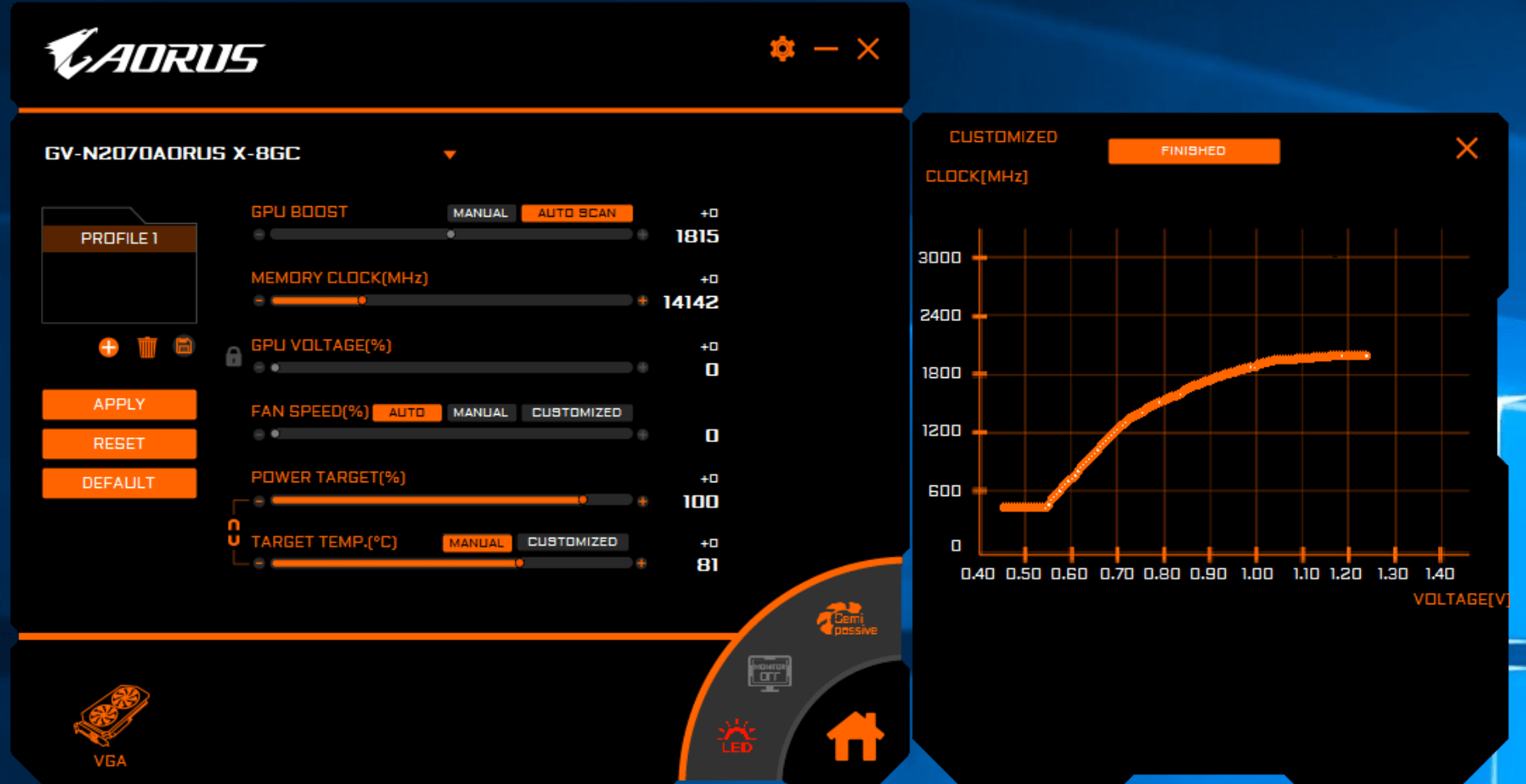
Task: Click the Monitor OFF icon
Action: click(x=767, y=674)
